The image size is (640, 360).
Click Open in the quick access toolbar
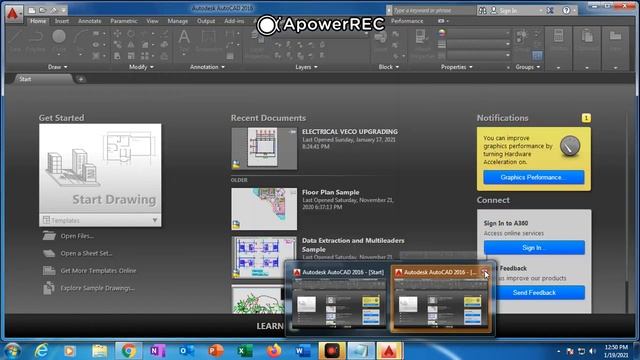[x=42, y=10]
